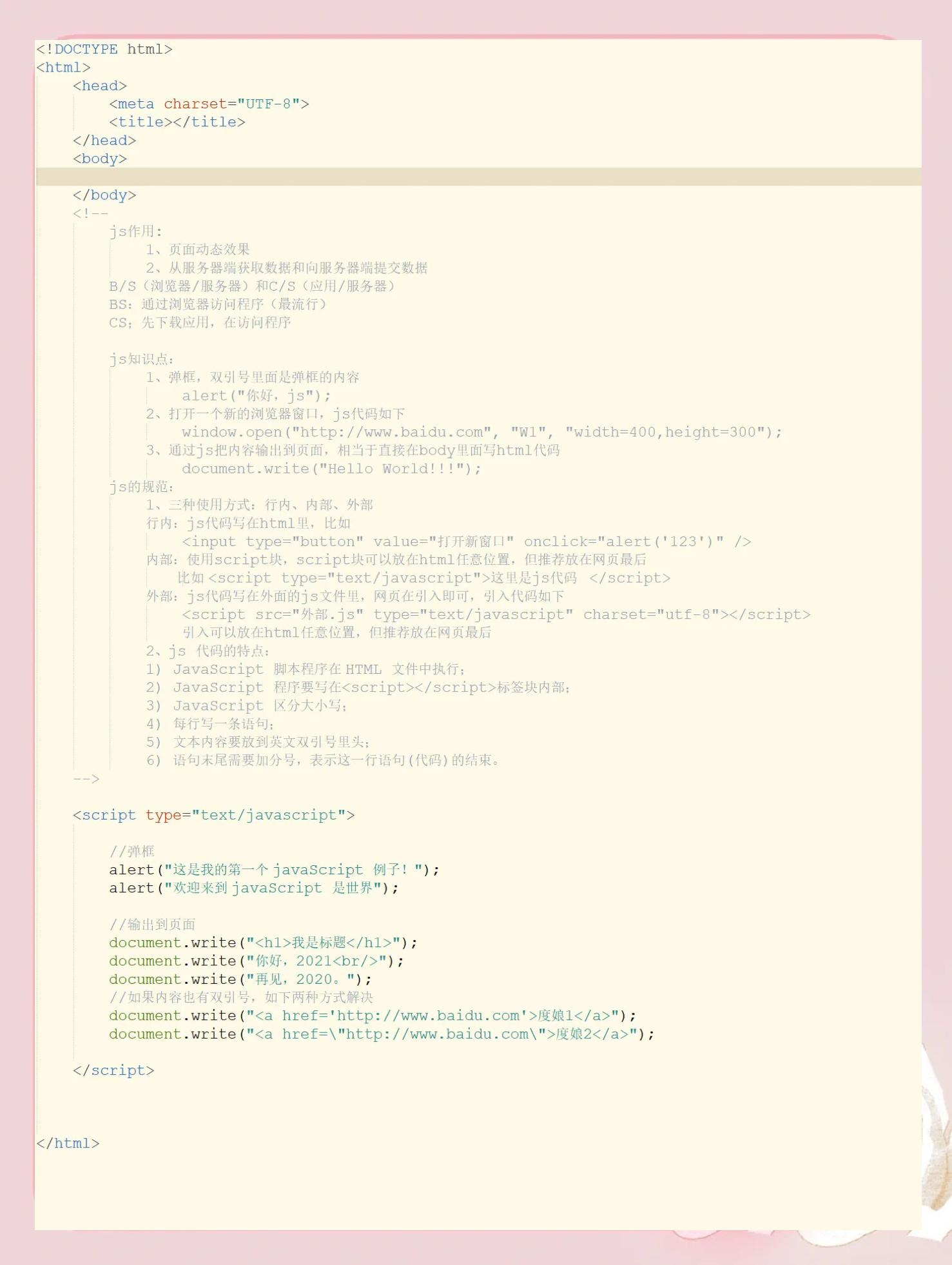
Task: Click the commented alert("你好，js") line
Action: pos(257,396)
